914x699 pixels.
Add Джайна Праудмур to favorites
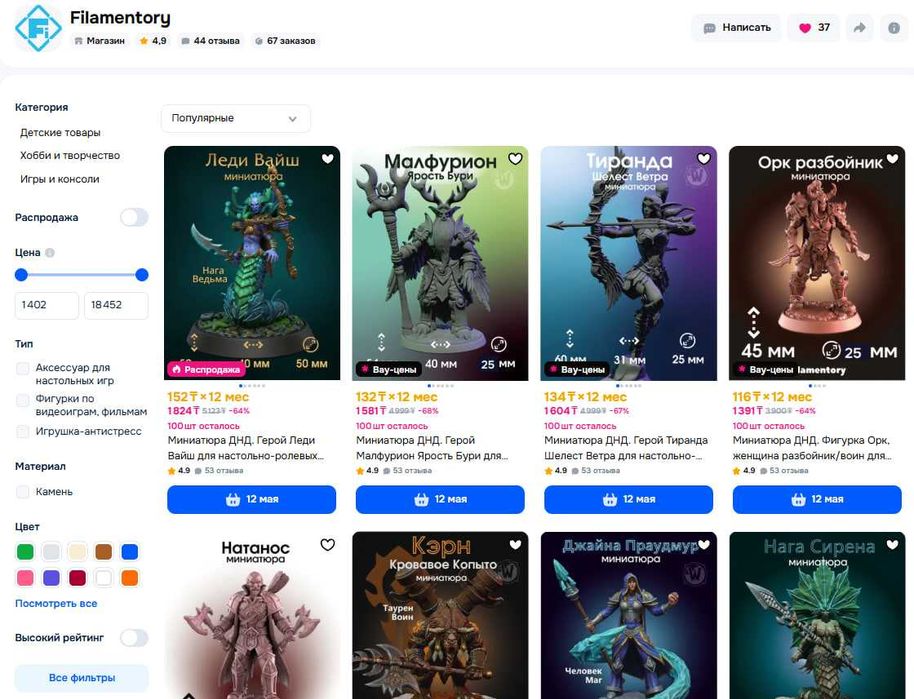click(704, 545)
